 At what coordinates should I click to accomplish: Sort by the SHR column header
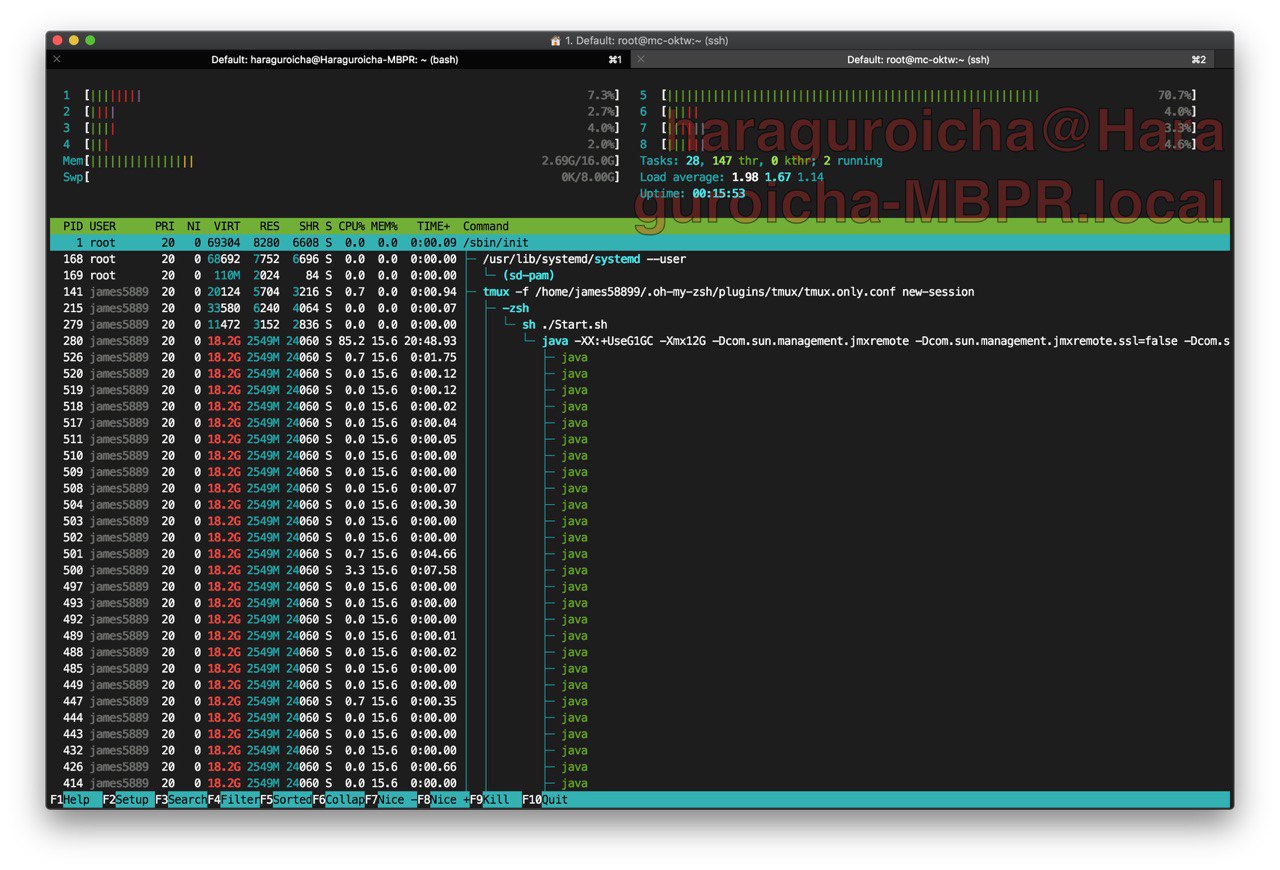pos(309,227)
